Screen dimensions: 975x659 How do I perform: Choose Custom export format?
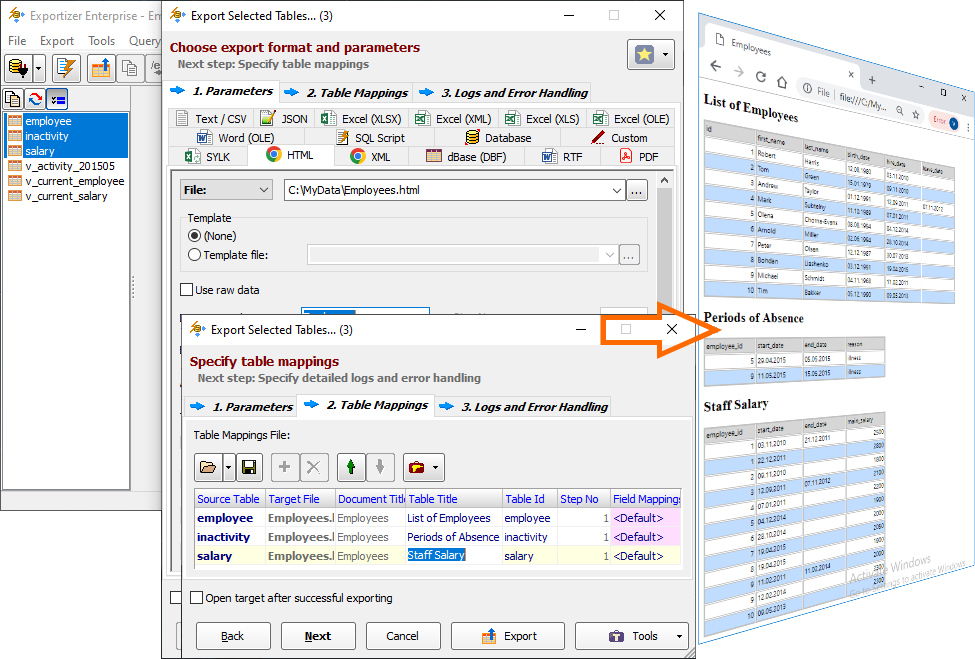[619, 138]
